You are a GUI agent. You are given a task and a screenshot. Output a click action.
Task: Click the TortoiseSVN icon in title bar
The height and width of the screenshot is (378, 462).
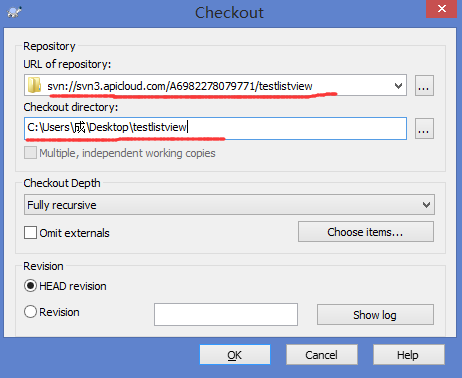pos(15,12)
